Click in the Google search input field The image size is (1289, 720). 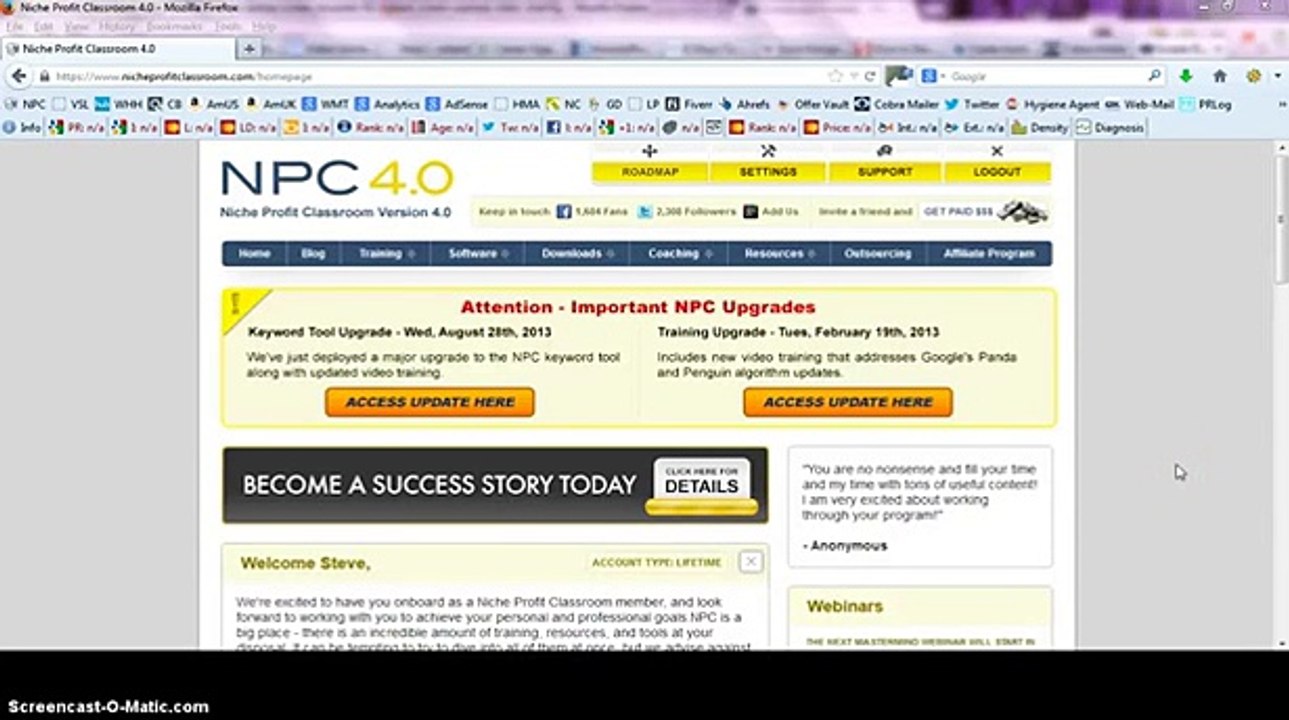(1045, 76)
